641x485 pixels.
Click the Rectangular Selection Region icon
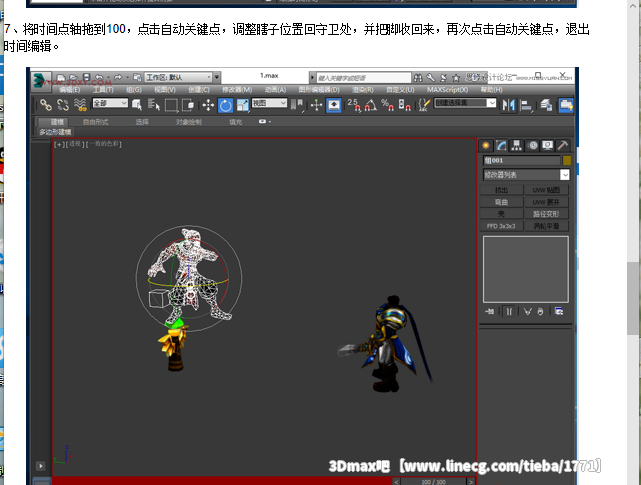[x=171, y=105]
